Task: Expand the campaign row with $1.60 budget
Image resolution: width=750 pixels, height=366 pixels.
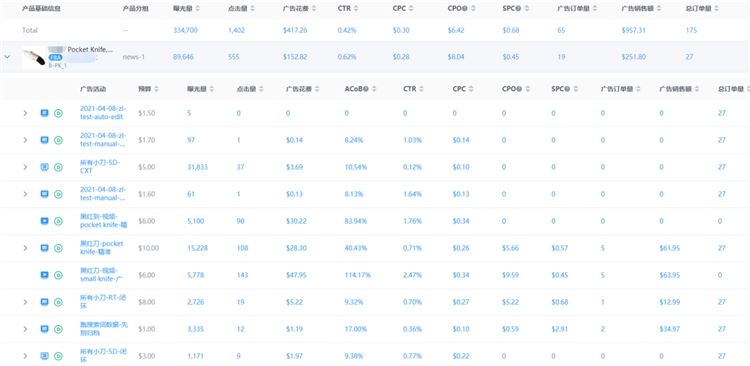Action: coord(25,194)
